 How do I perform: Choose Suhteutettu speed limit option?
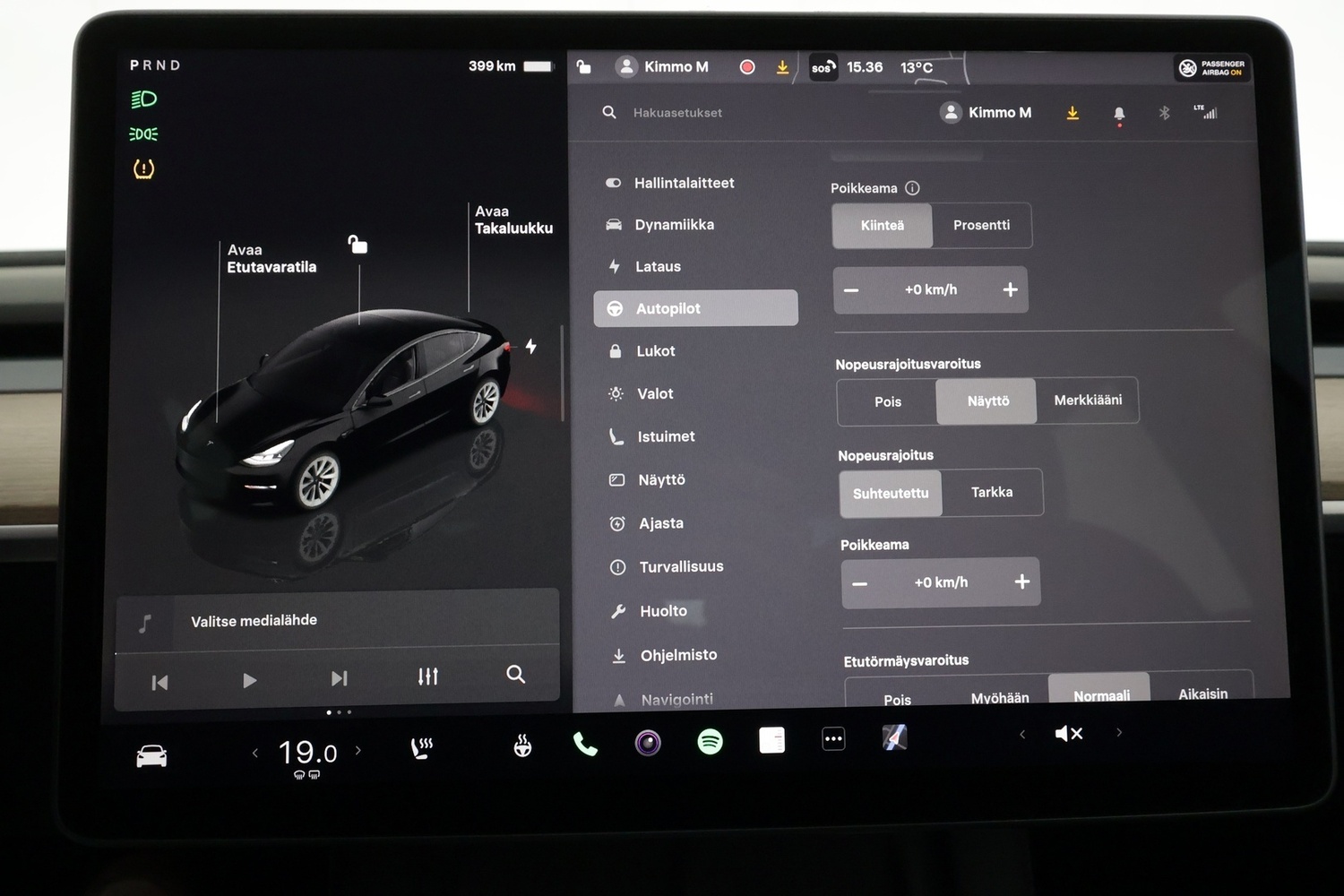pos(891,494)
